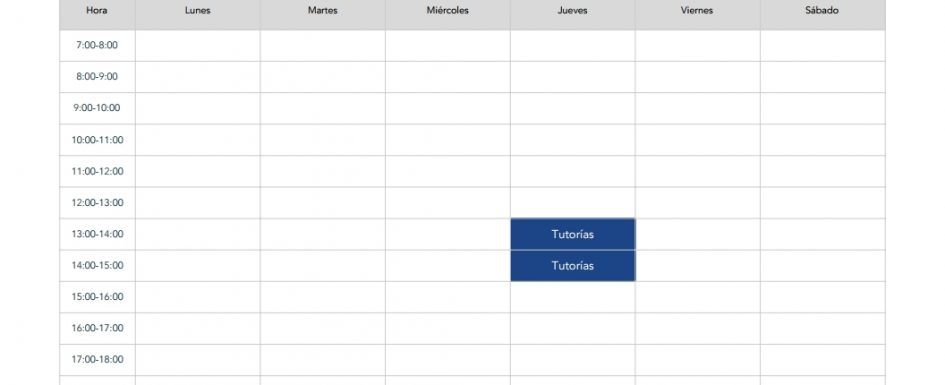
Task: Click the Martes column header
Action: [322, 11]
